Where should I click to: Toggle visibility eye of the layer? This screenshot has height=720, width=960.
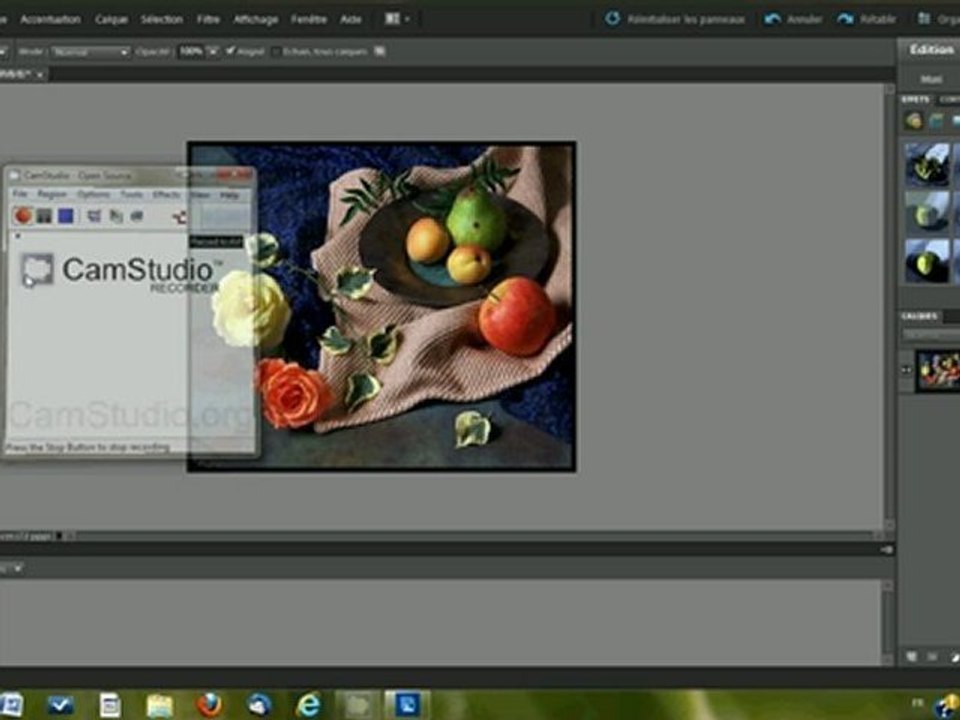coord(906,369)
